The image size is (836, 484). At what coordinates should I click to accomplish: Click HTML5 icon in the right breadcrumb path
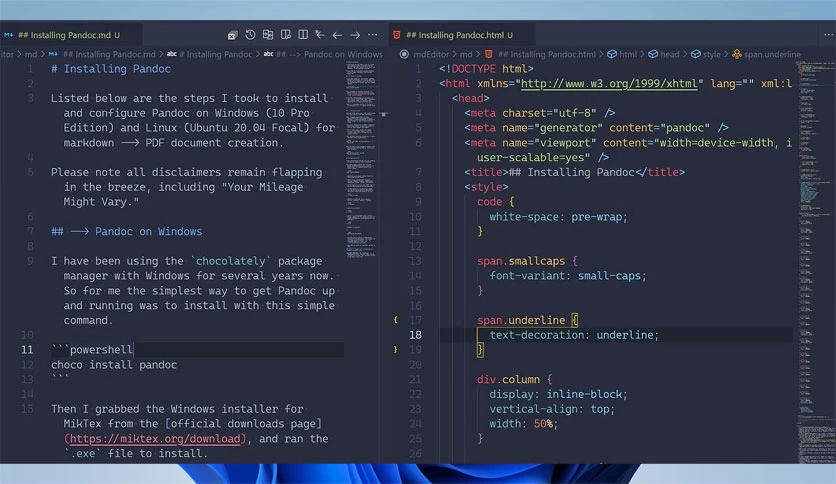tap(488, 54)
